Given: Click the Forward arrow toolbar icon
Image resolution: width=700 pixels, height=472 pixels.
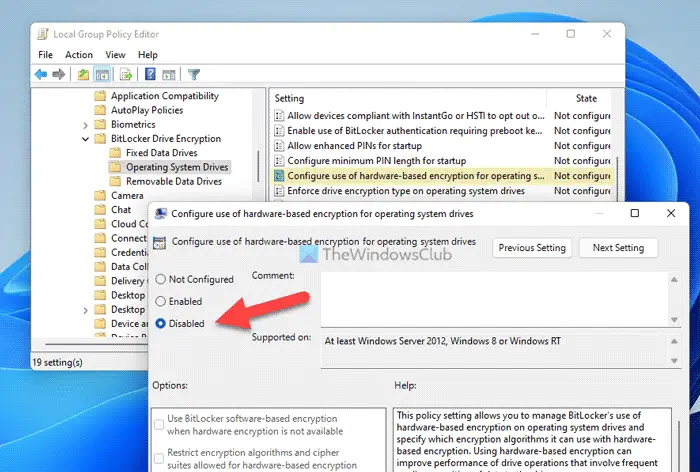Looking at the screenshot, I should pos(58,74).
